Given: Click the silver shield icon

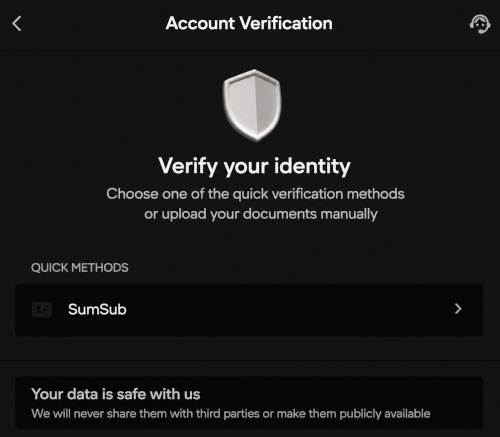Looking at the screenshot, I should 252,105.
